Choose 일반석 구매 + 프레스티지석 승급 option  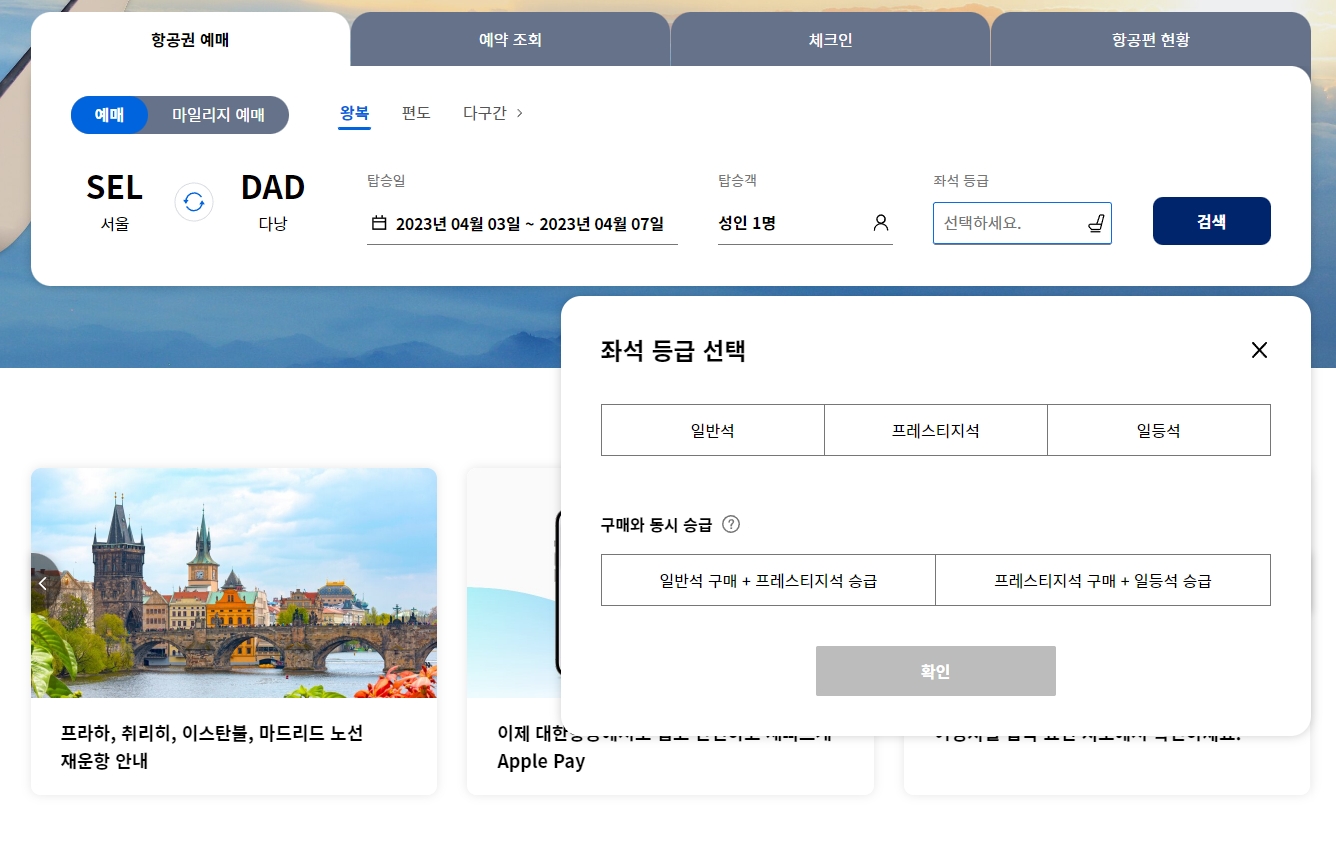(x=768, y=580)
